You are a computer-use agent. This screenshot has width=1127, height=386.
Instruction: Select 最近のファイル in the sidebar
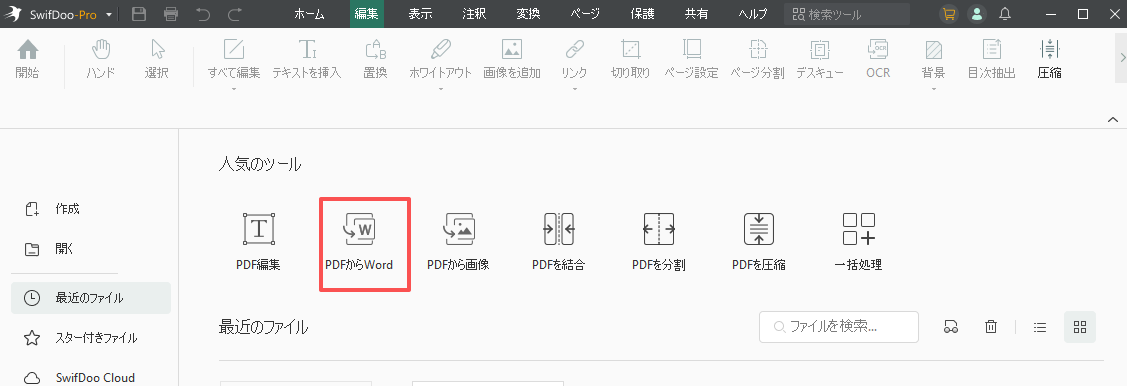click(x=91, y=298)
